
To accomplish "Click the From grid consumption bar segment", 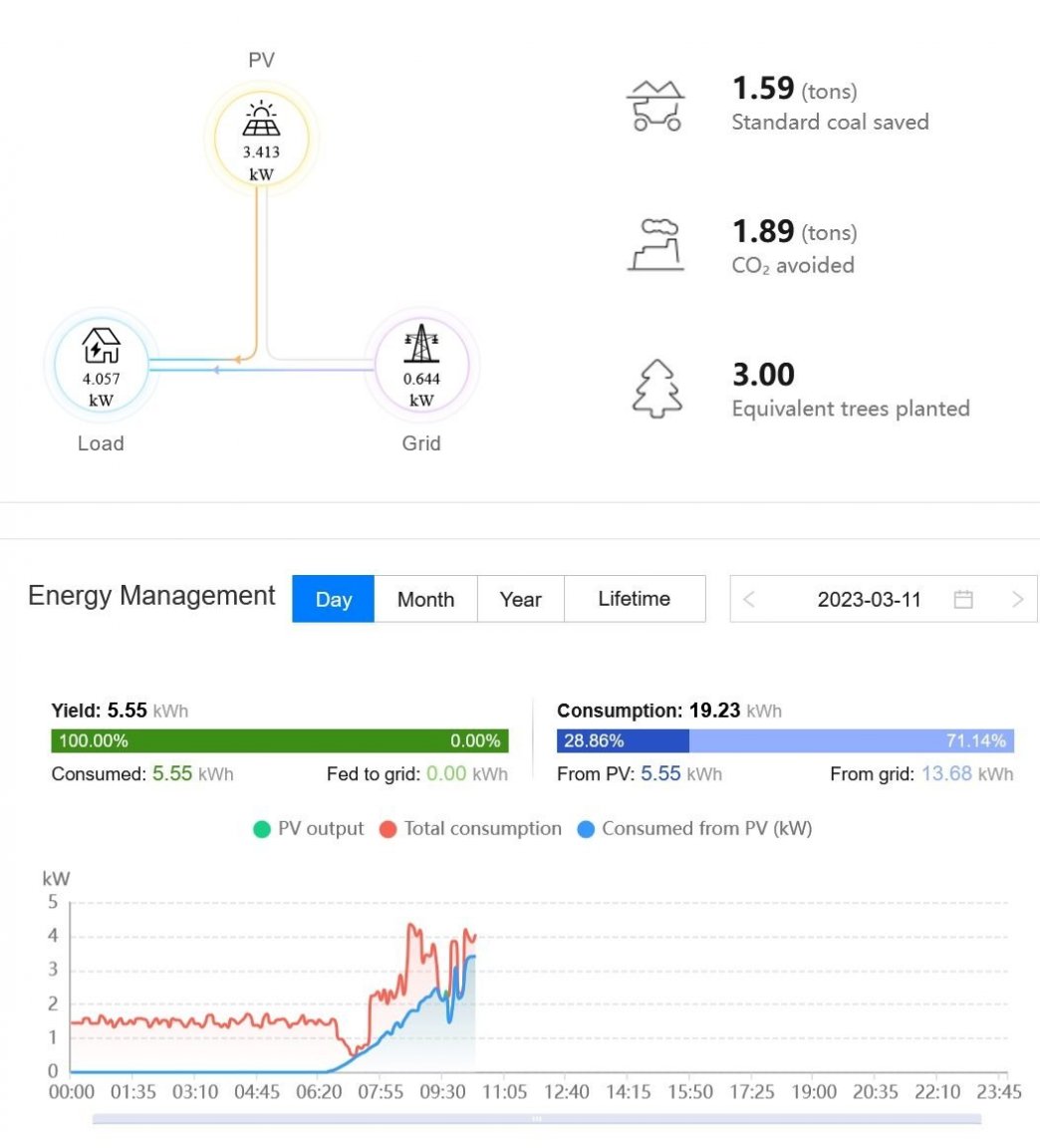I will coord(852,740).
